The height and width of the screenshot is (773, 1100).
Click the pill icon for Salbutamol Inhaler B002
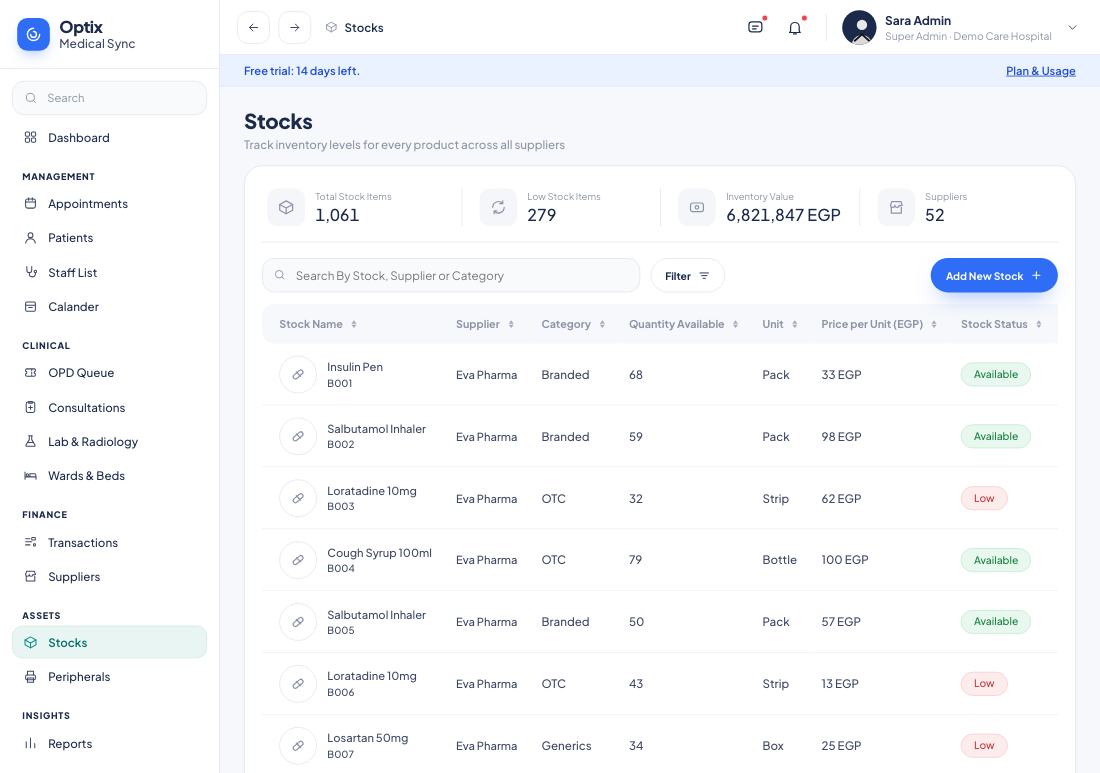point(298,436)
